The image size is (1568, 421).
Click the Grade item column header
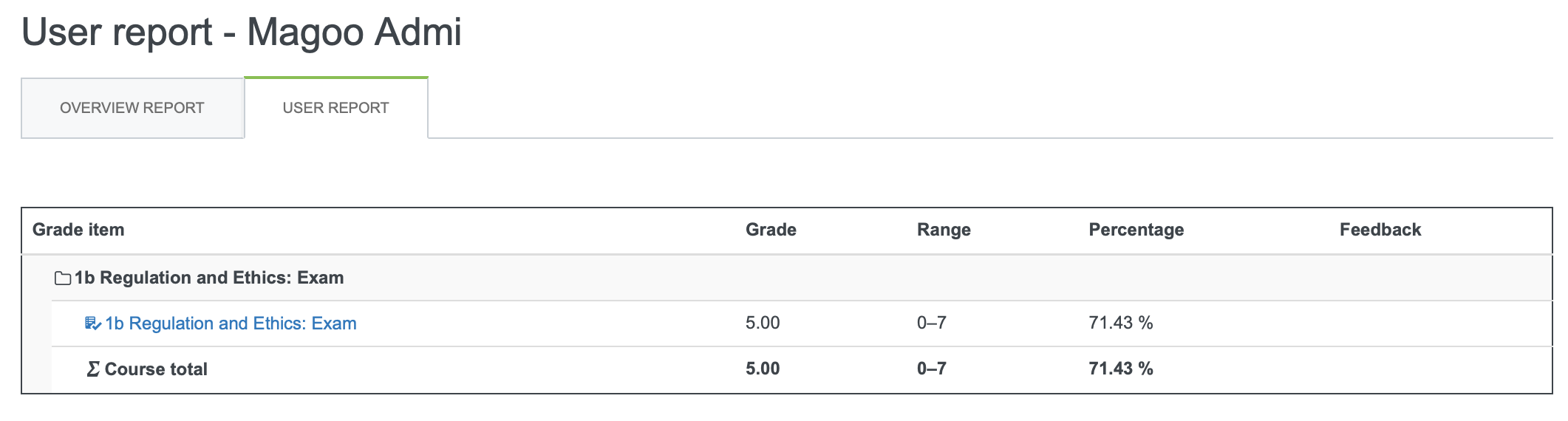[78, 230]
